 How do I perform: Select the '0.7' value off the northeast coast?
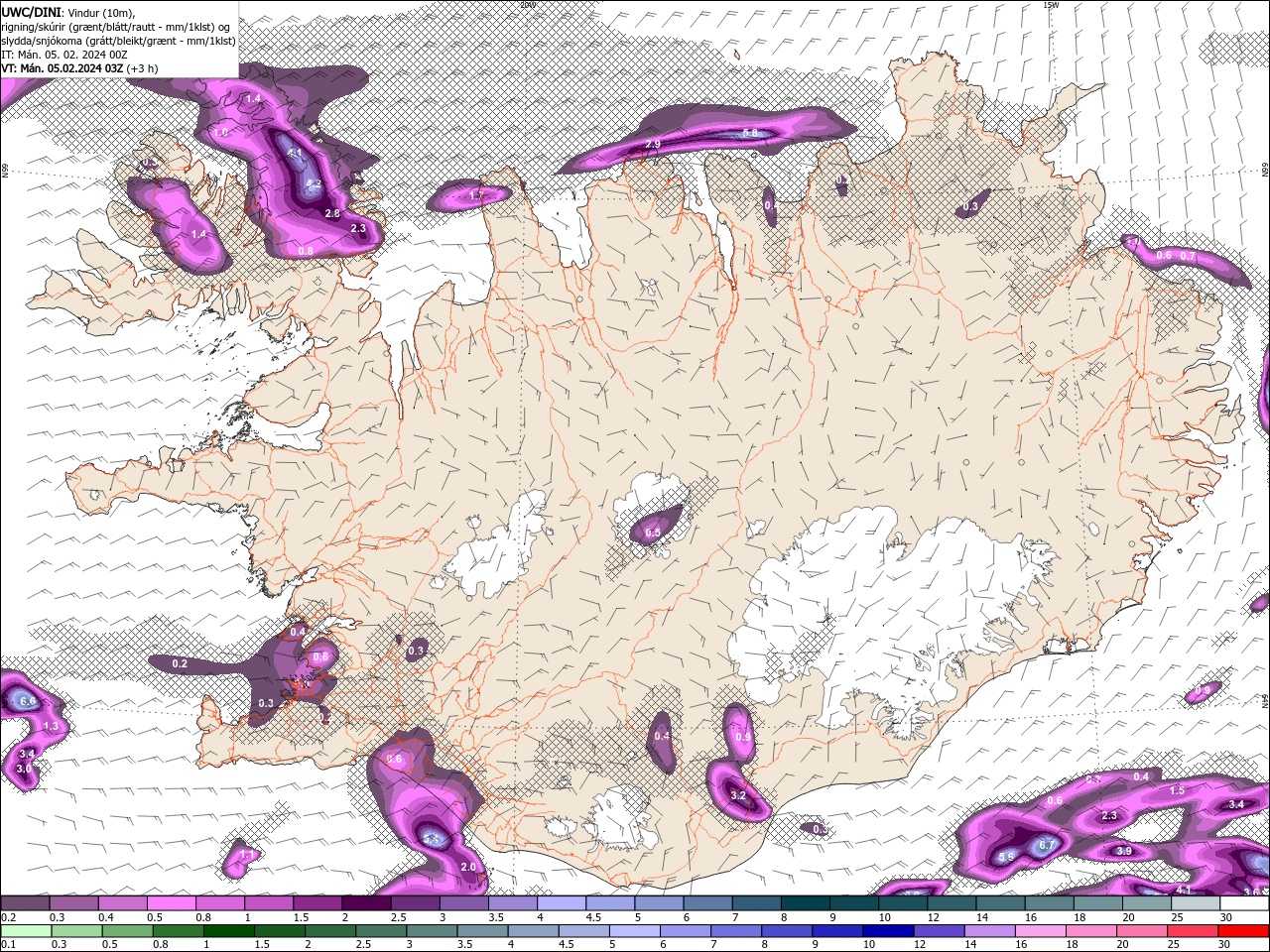(1189, 256)
